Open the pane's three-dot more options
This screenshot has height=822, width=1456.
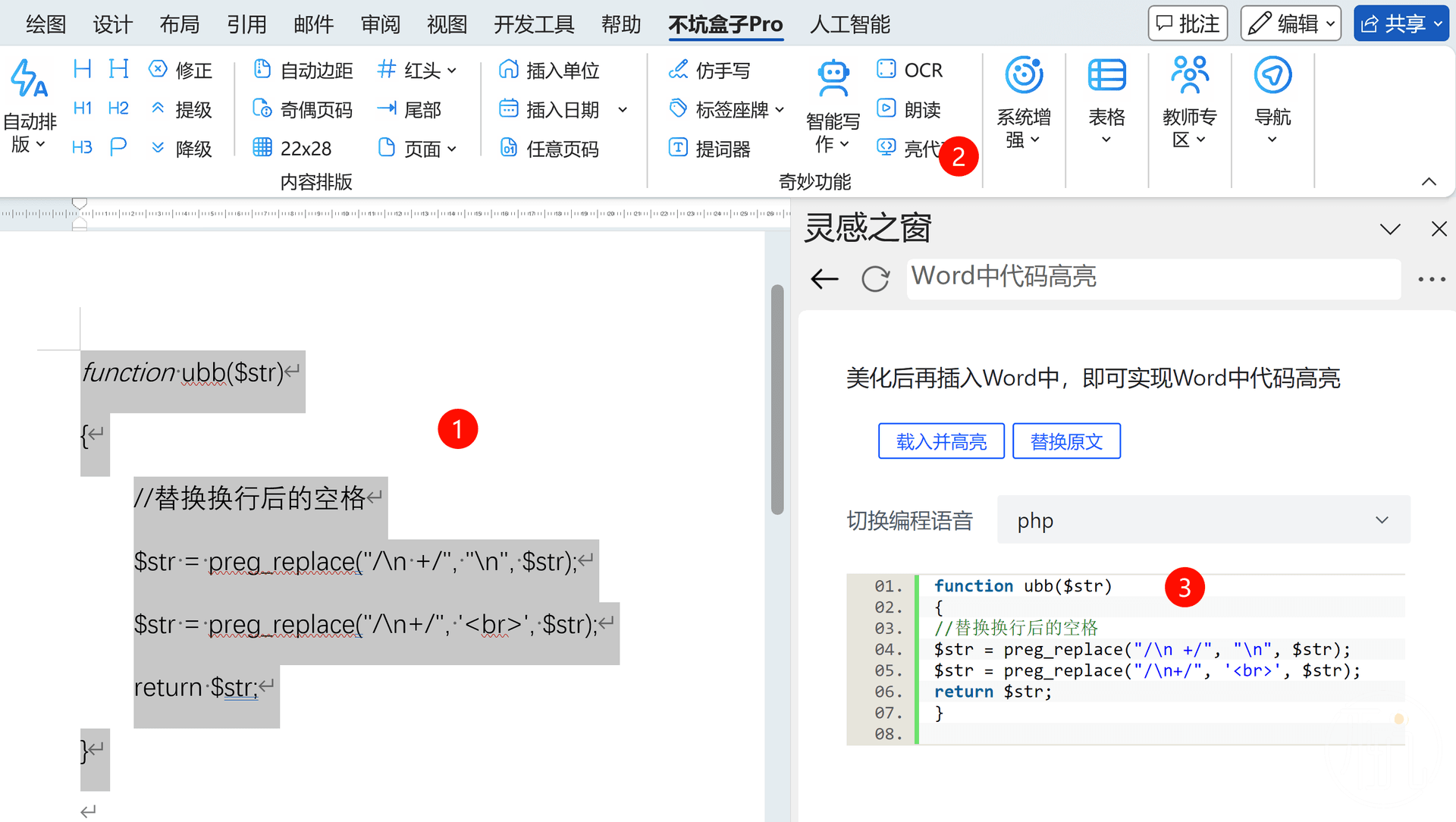(x=1432, y=279)
